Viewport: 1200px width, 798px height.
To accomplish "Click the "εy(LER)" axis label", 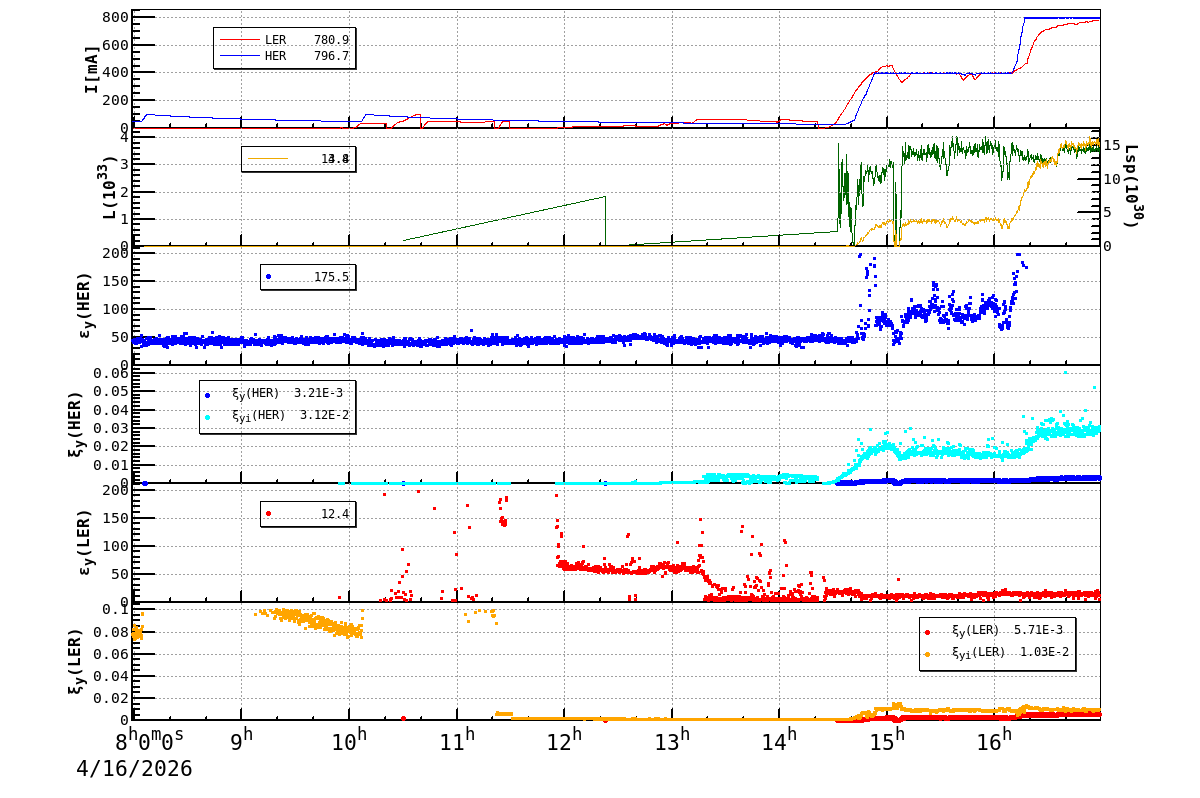I will [87, 543].
